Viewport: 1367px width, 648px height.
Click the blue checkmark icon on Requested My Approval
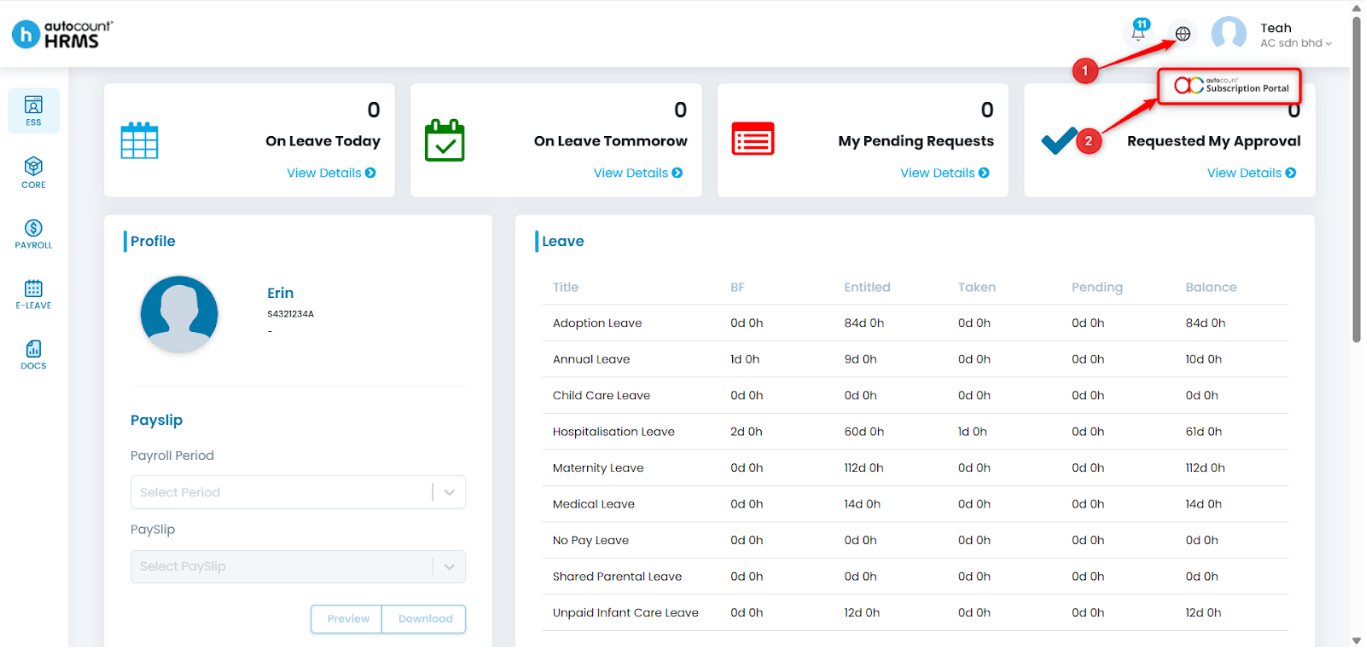tap(1059, 141)
